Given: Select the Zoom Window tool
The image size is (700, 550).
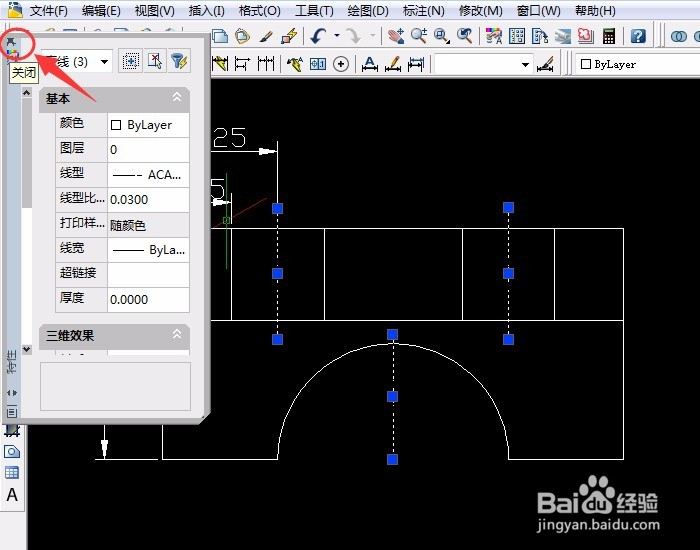Looking at the screenshot, I should coord(442,36).
